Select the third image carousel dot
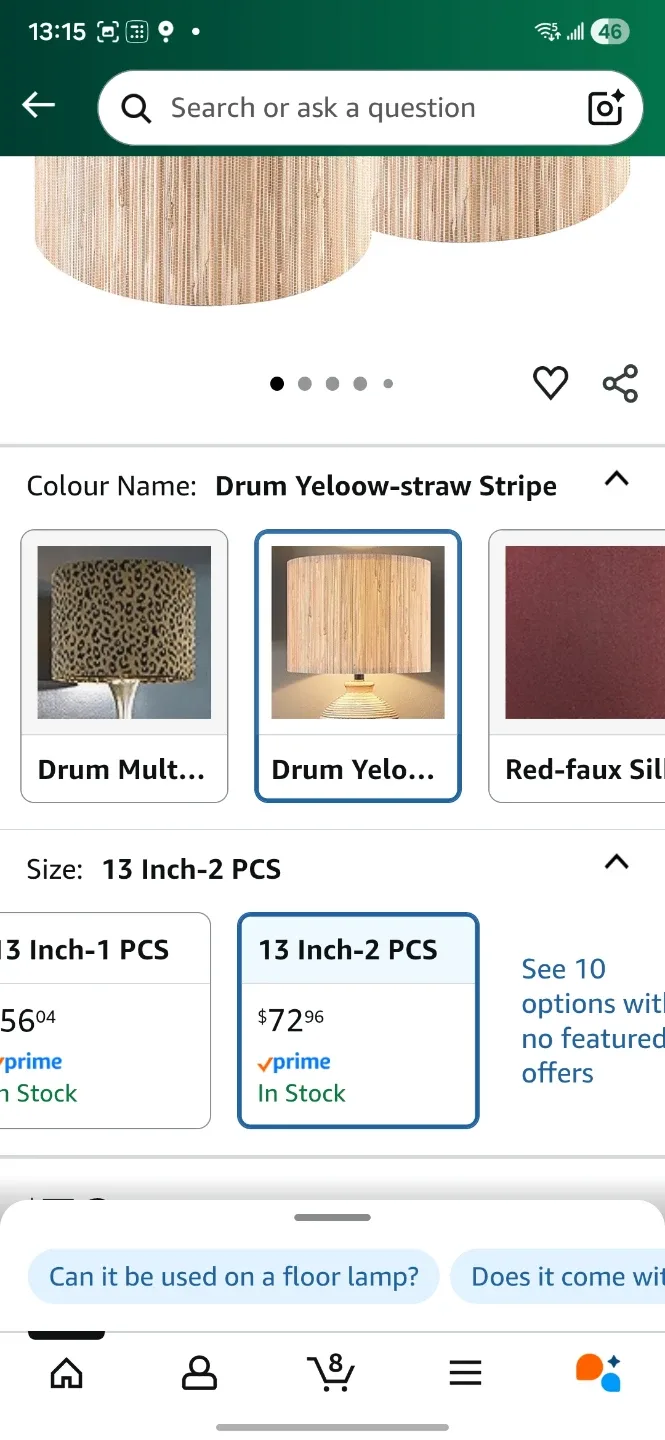Image resolution: width=665 pixels, height=1440 pixels. click(x=332, y=383)
